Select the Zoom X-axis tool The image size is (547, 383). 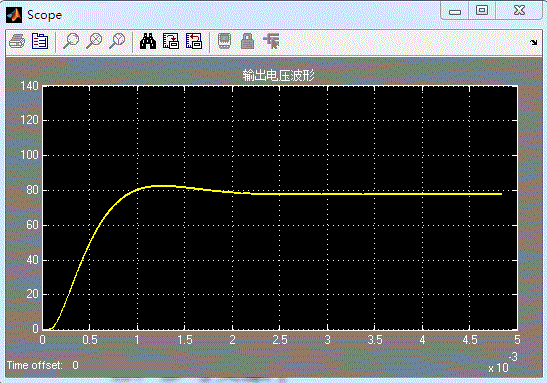pyautogui.click(x=94, y=41)
